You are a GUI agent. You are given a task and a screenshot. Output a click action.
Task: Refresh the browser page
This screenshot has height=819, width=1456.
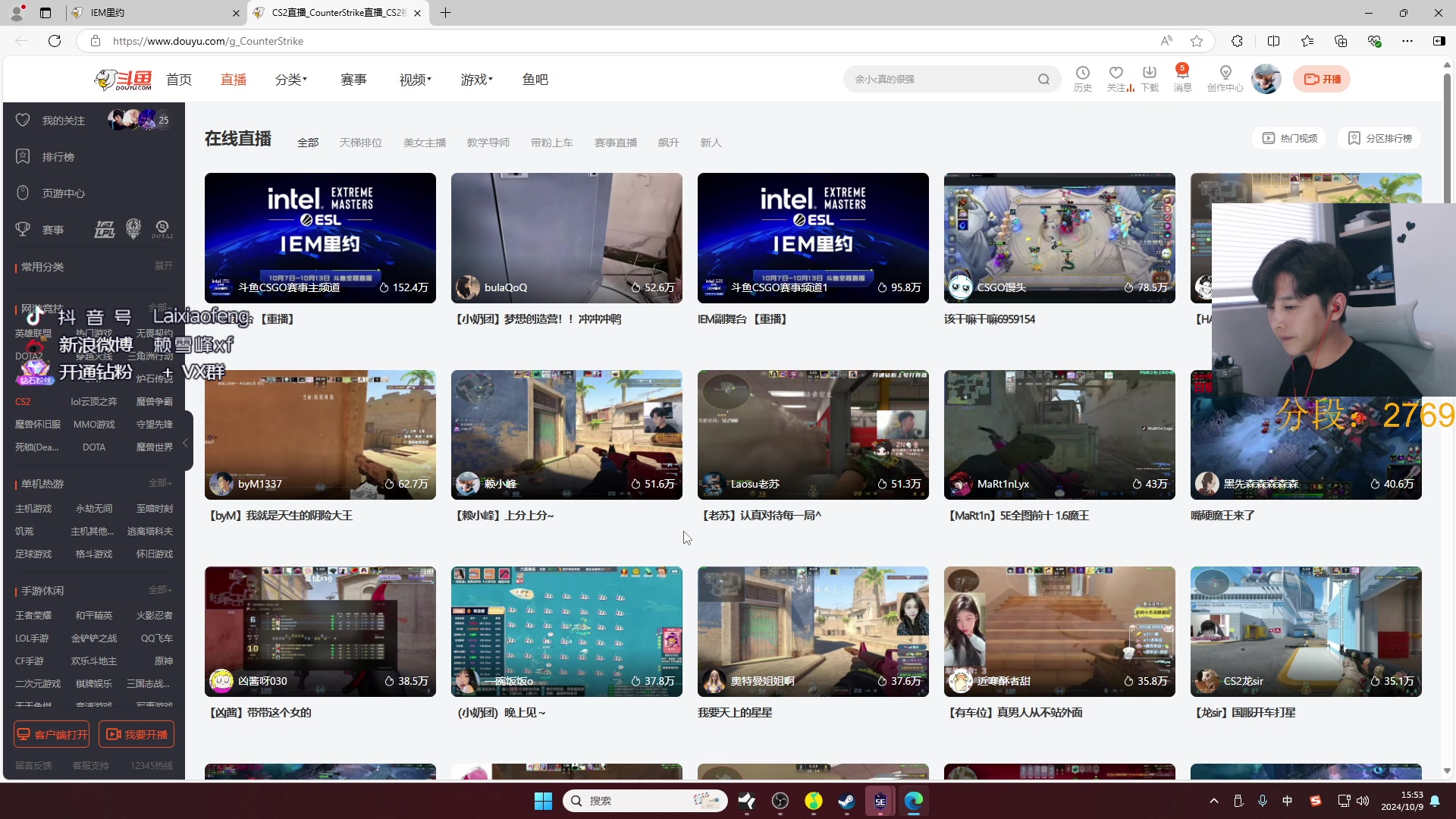[55, 41]
